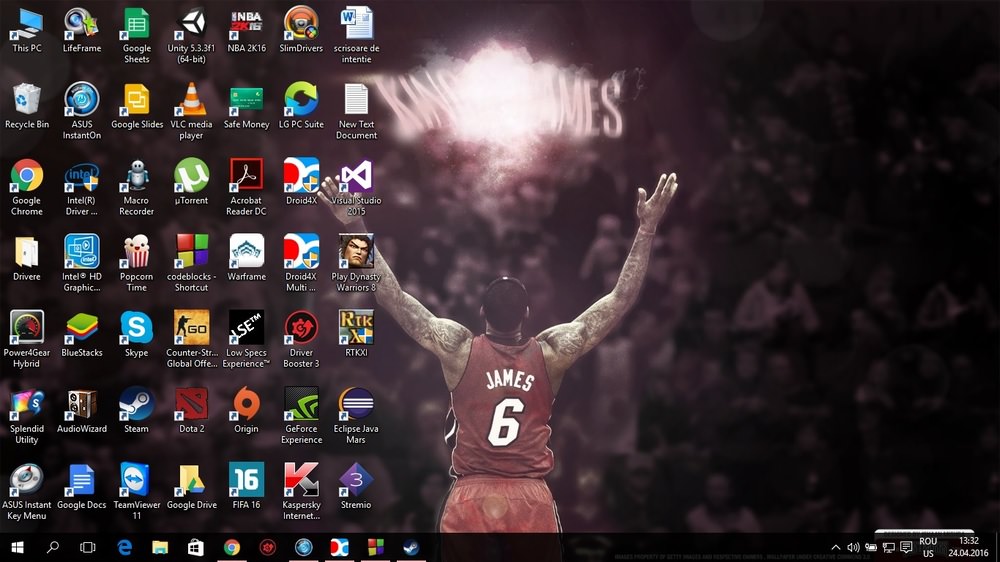This screenshot has height=562, width=1000.
Task: Select the FIFA 16 desktop icon
Action: (246, 481)
